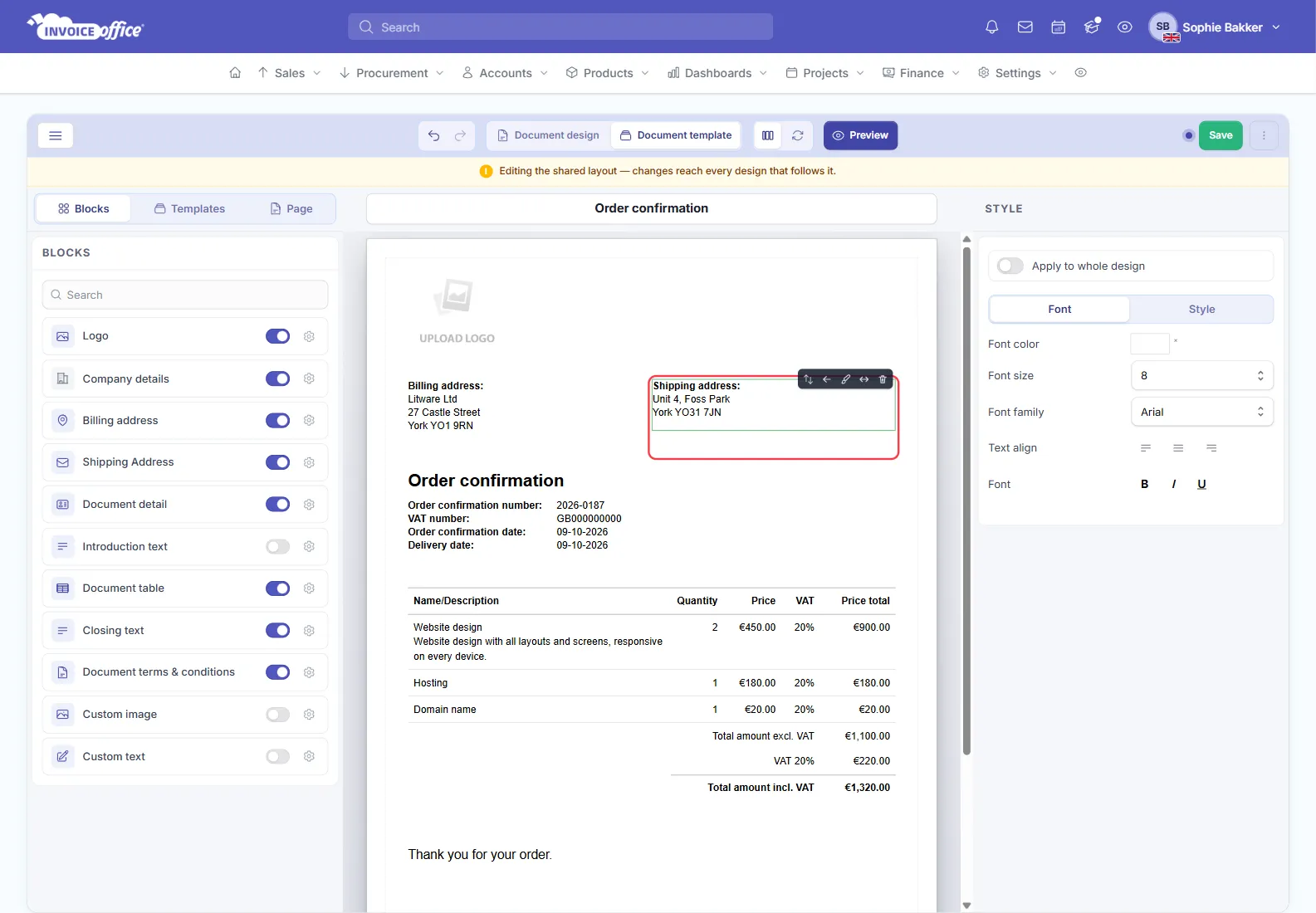
Task: Switch to the Templates tab
Action: (x=189, y=208)
